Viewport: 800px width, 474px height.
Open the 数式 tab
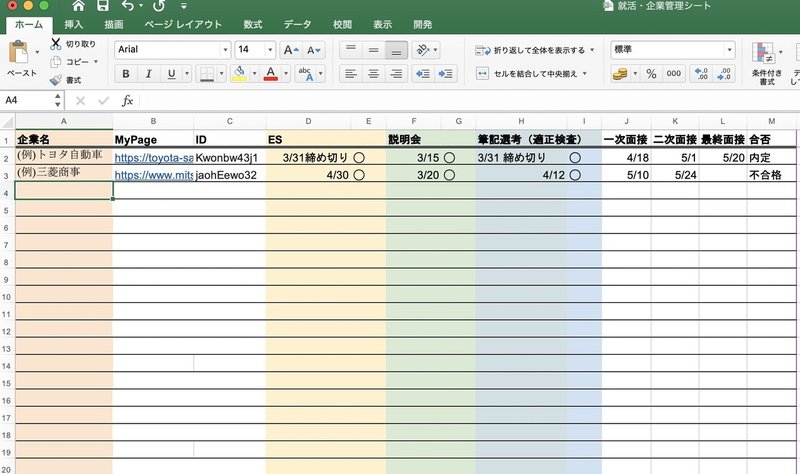pyautogui.click(x=253, y=24)
